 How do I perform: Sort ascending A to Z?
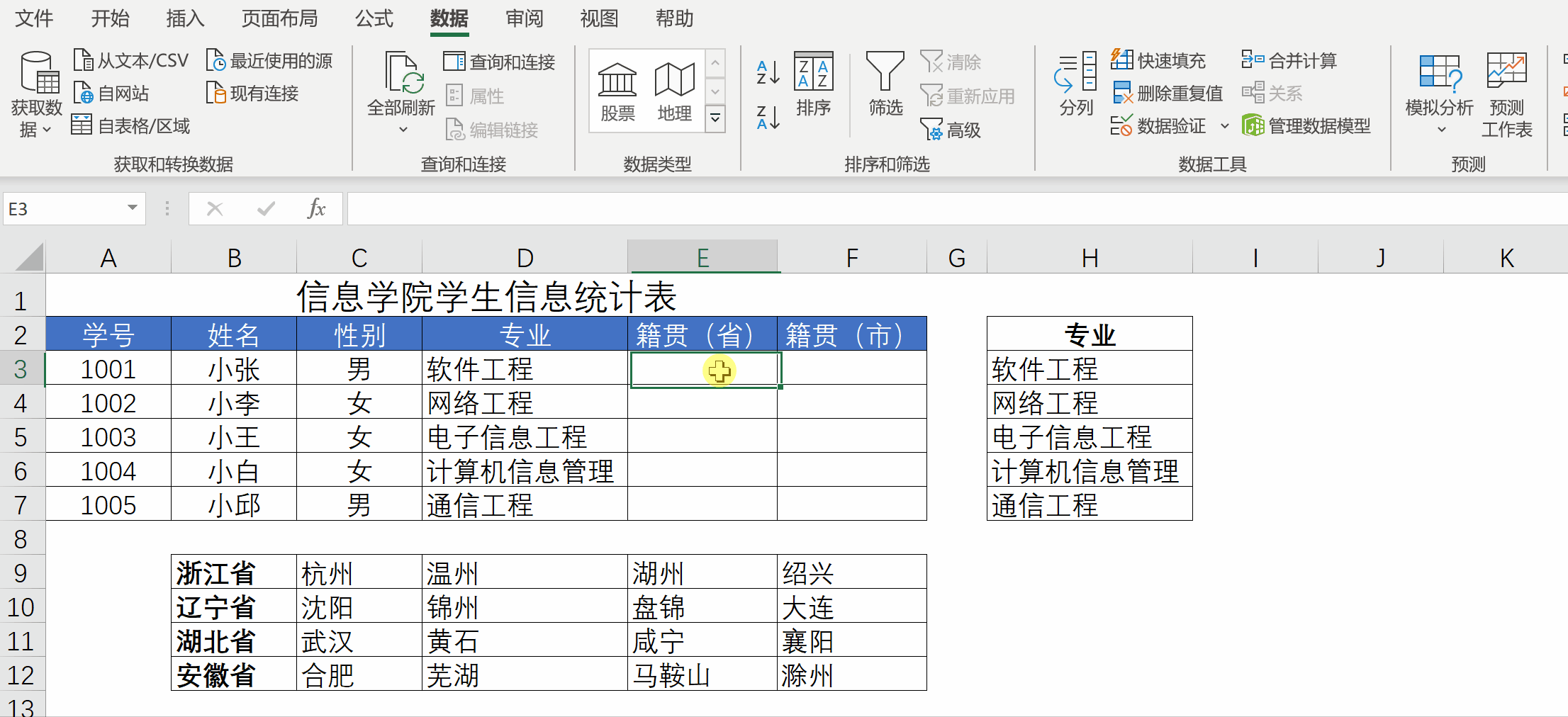pos(768,72)
